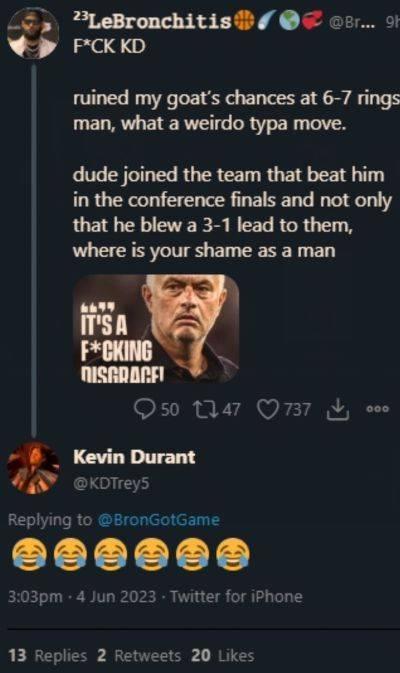Click the reply speech bubble icon

click(144, 409)
